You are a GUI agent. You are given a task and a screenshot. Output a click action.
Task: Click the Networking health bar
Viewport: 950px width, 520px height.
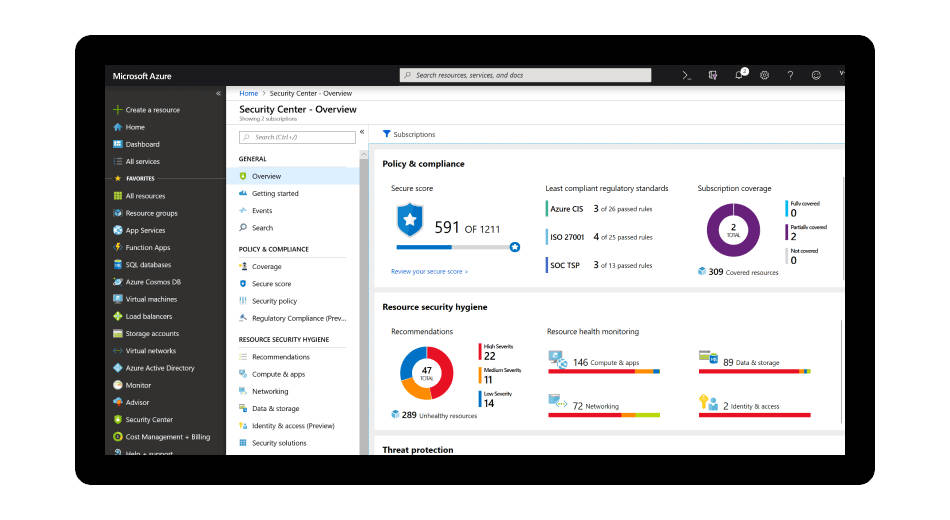click(x=603, y=415)
